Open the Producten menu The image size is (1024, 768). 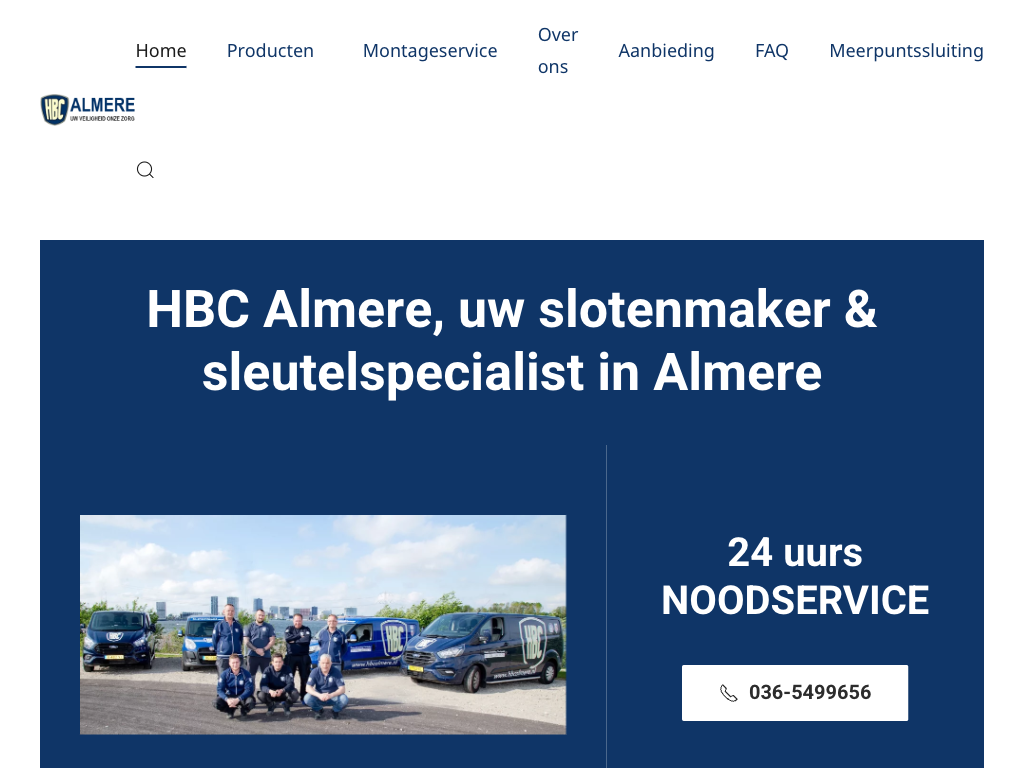(x=270, y=51)
